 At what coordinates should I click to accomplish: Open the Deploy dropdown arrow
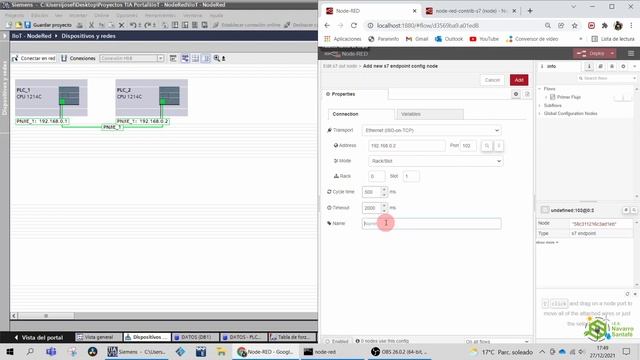[x=612, y=53]
